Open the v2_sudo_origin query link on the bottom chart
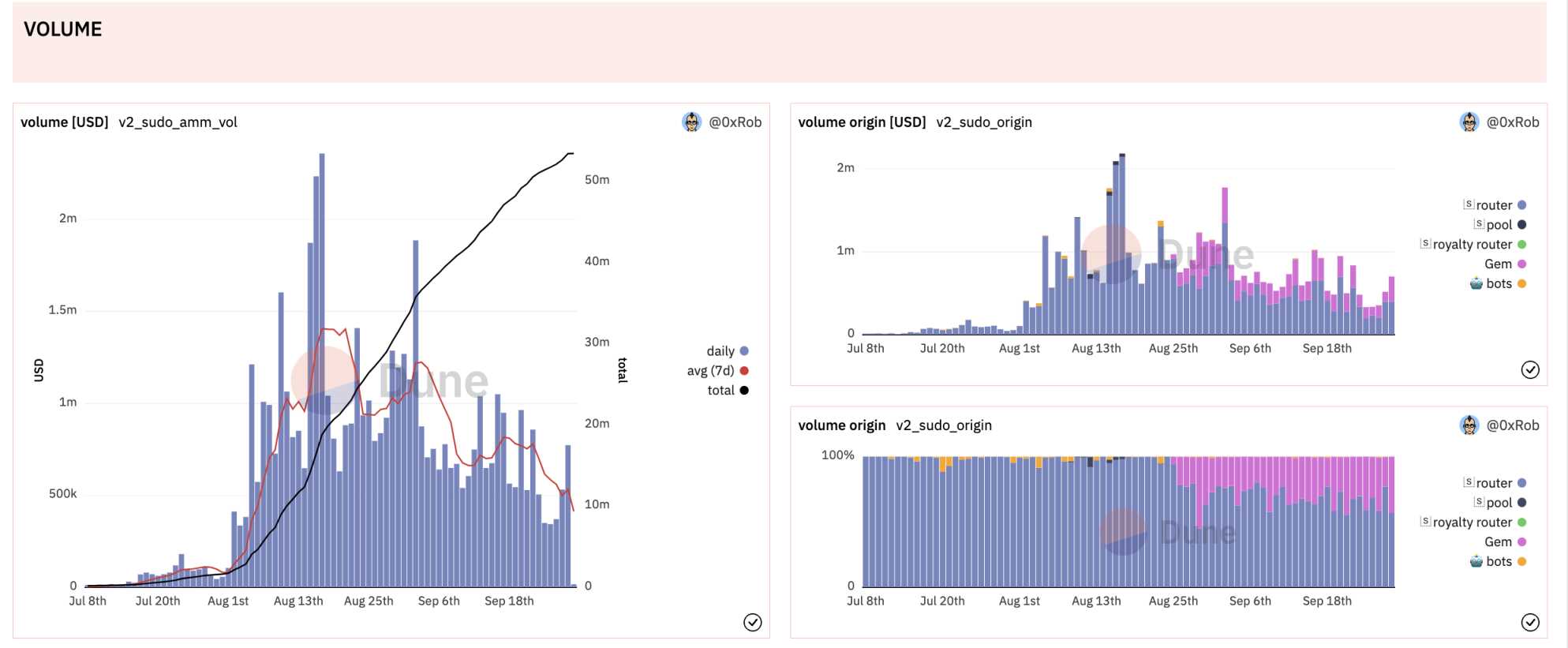This screenshot has height=648, width=1568. tap(944, 425)
